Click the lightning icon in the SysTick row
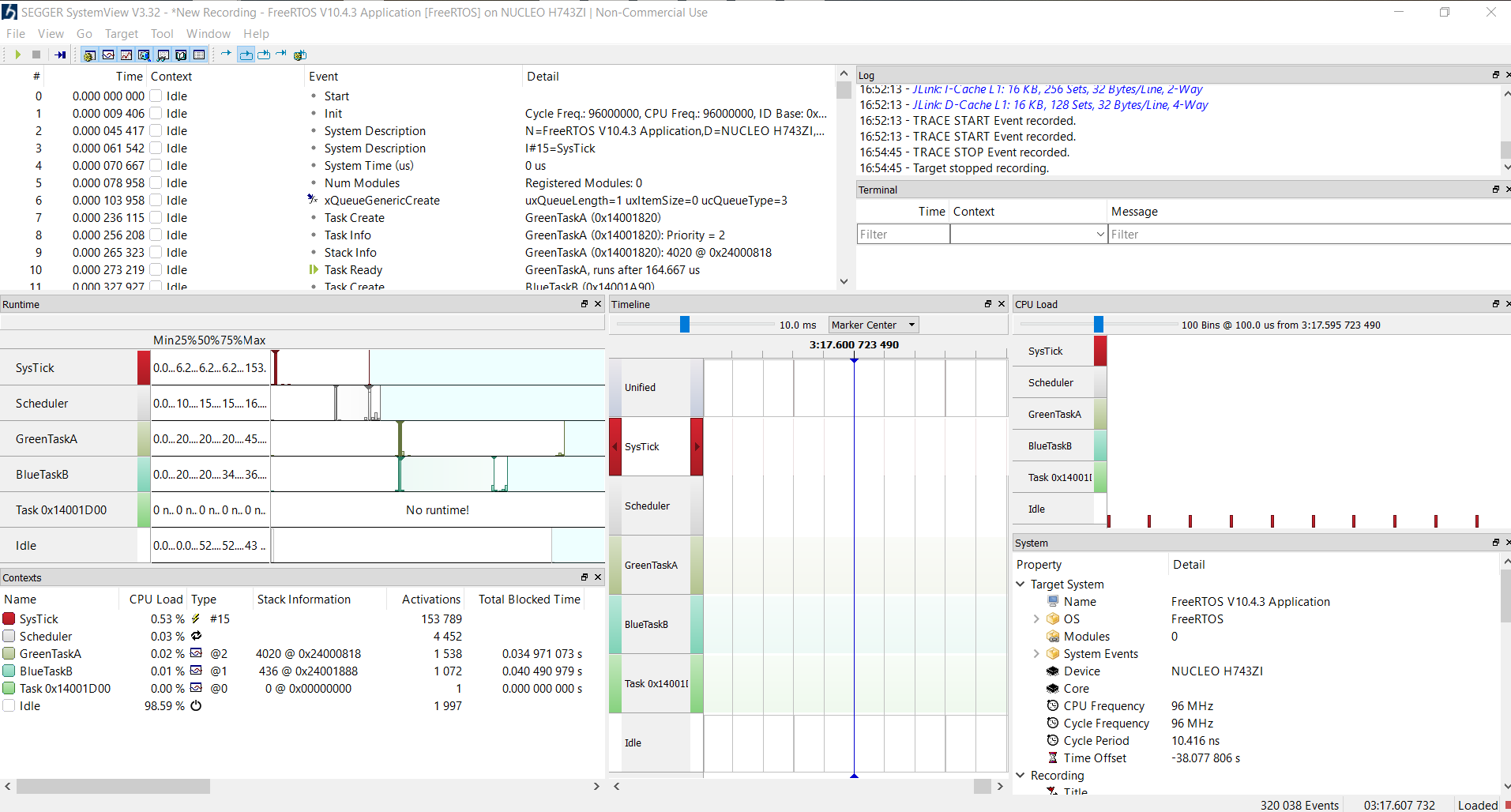The image size is (1511, 812). [x=196, y=618]
